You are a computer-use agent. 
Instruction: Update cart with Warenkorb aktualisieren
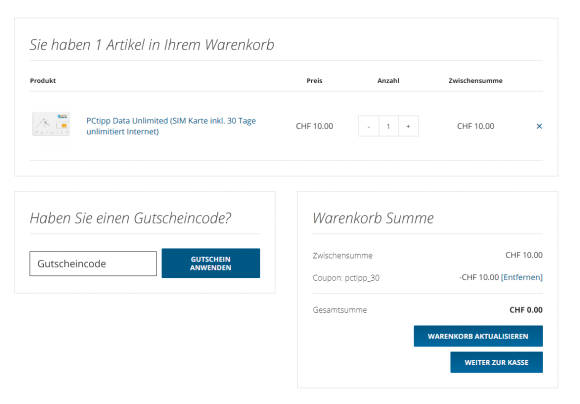(478, 336)
